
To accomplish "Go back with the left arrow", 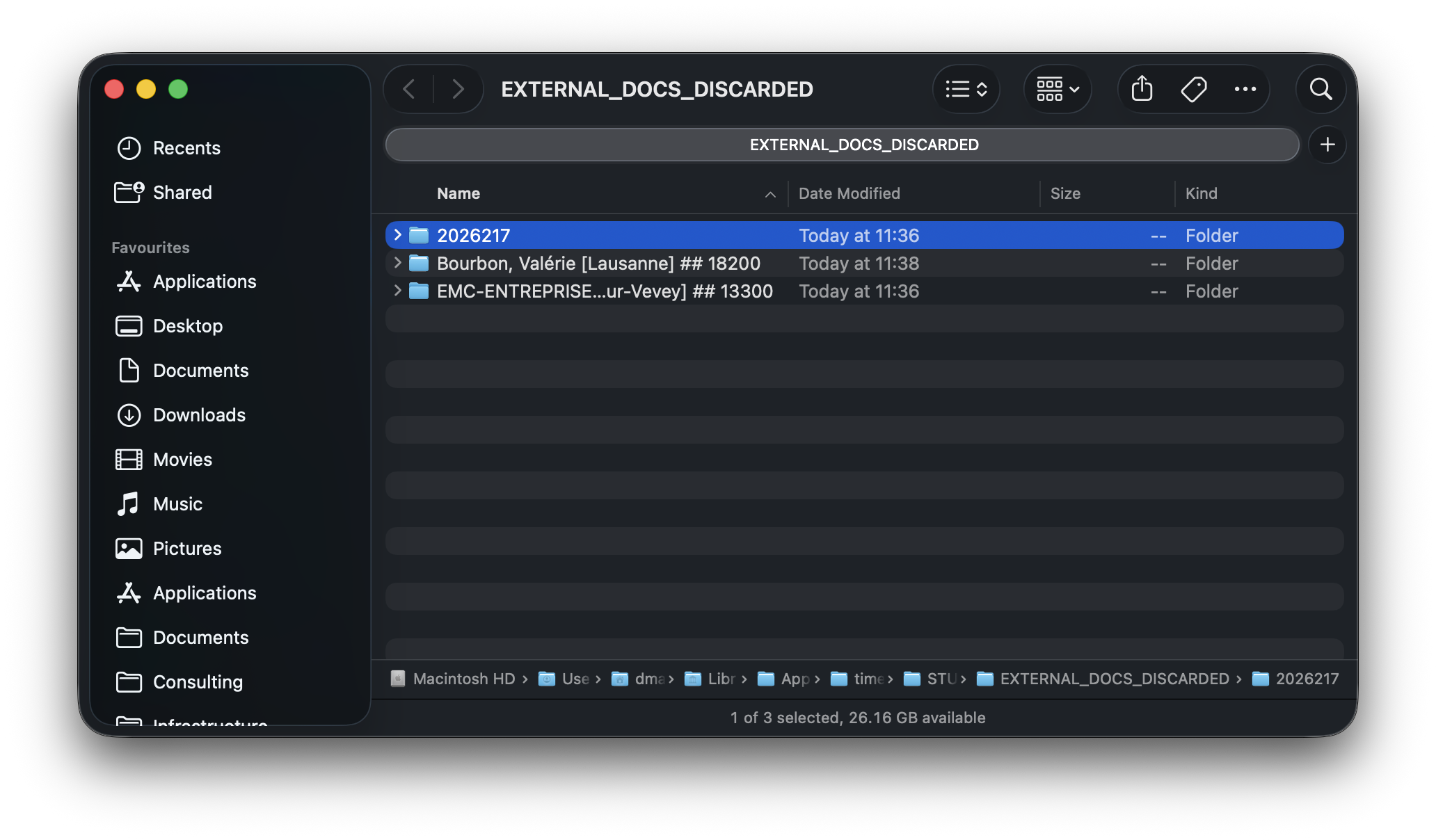I will [x=409, y=89].
